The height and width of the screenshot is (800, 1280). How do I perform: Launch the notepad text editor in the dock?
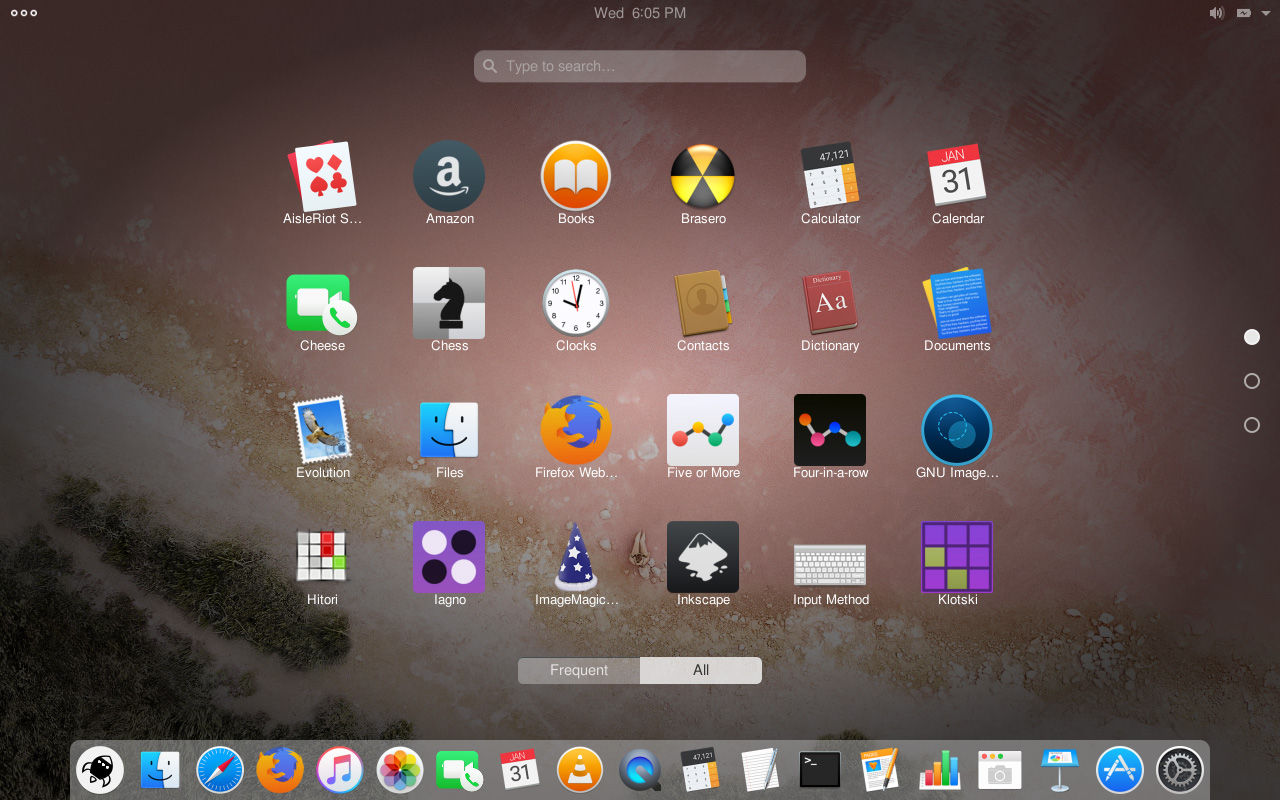point(760,770)
